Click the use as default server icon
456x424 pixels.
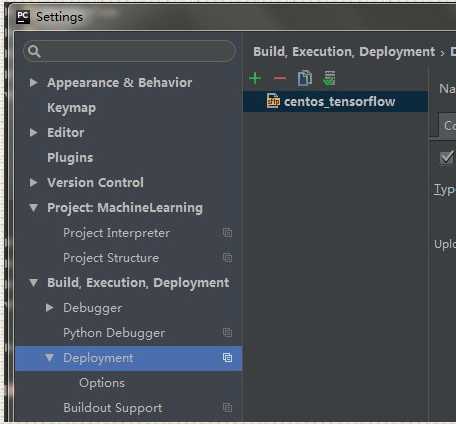tap(329, 78)
